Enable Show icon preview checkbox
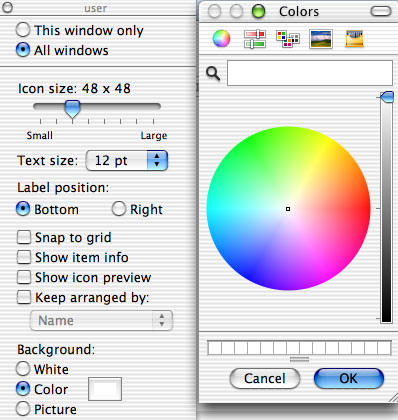This screenshot has width=398, height=420. 24,277
